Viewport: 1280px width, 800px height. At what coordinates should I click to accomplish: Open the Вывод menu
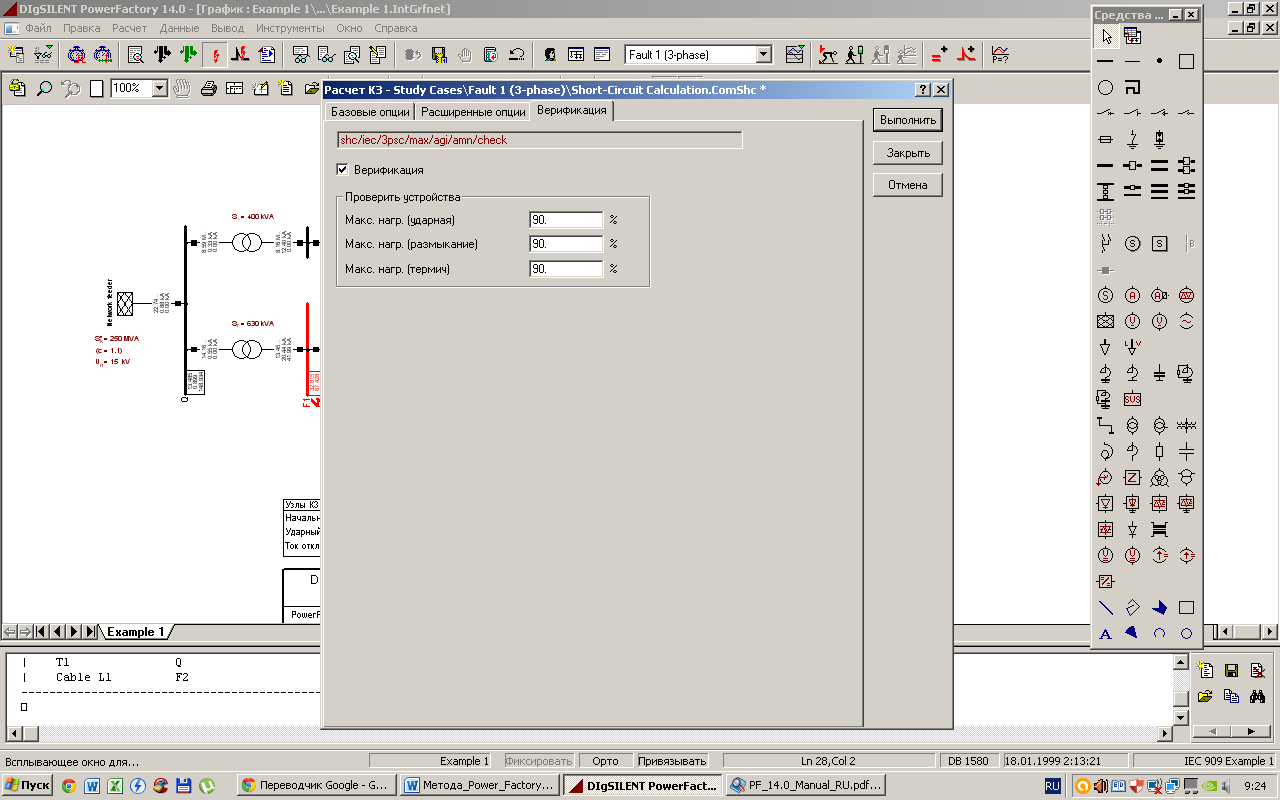click(x=228, y=28)
